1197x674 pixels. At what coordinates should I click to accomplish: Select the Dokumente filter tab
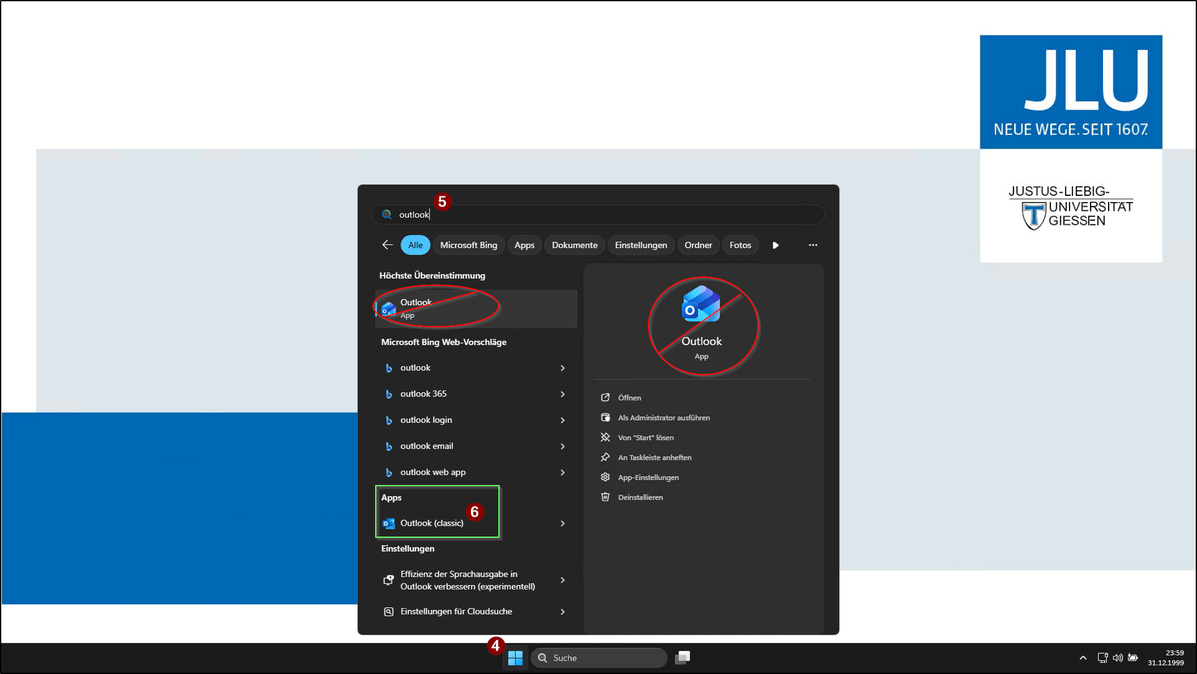[575, 245]
